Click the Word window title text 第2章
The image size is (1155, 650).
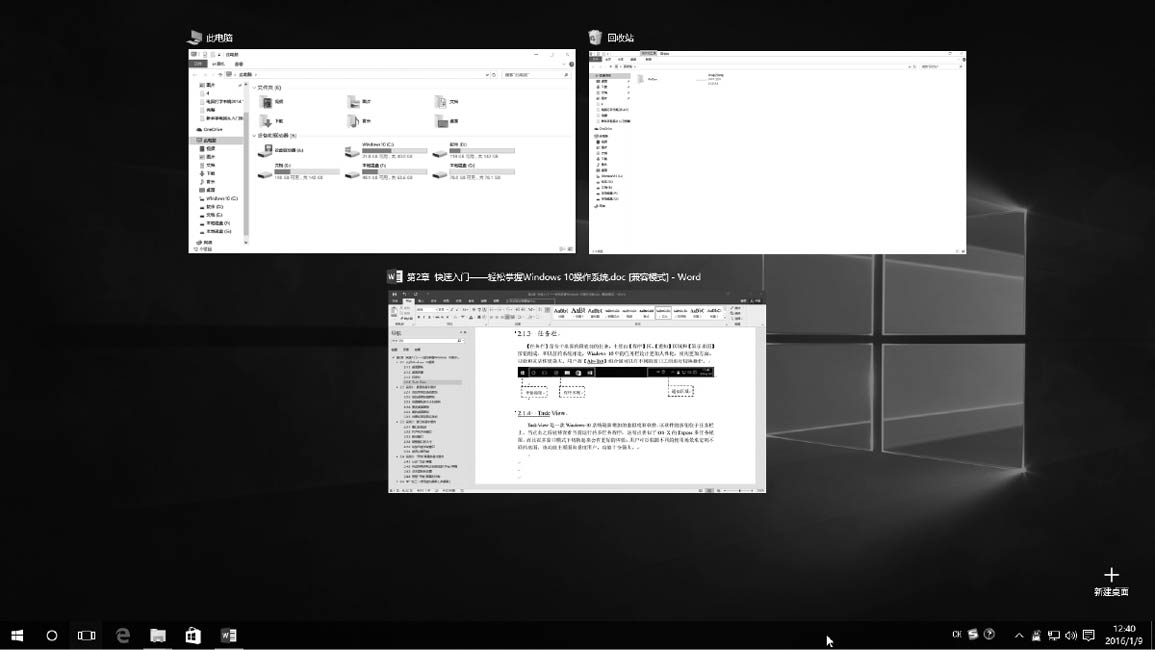(554, 277)
